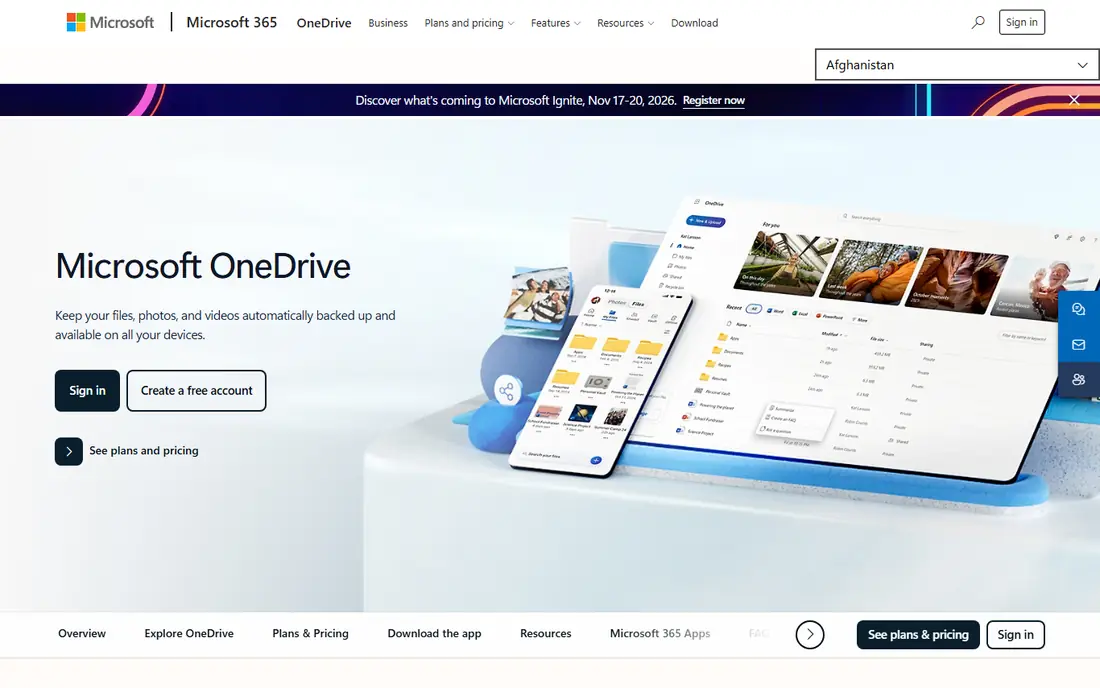
Task: Open the OneDrive header link
Action: 324,23
